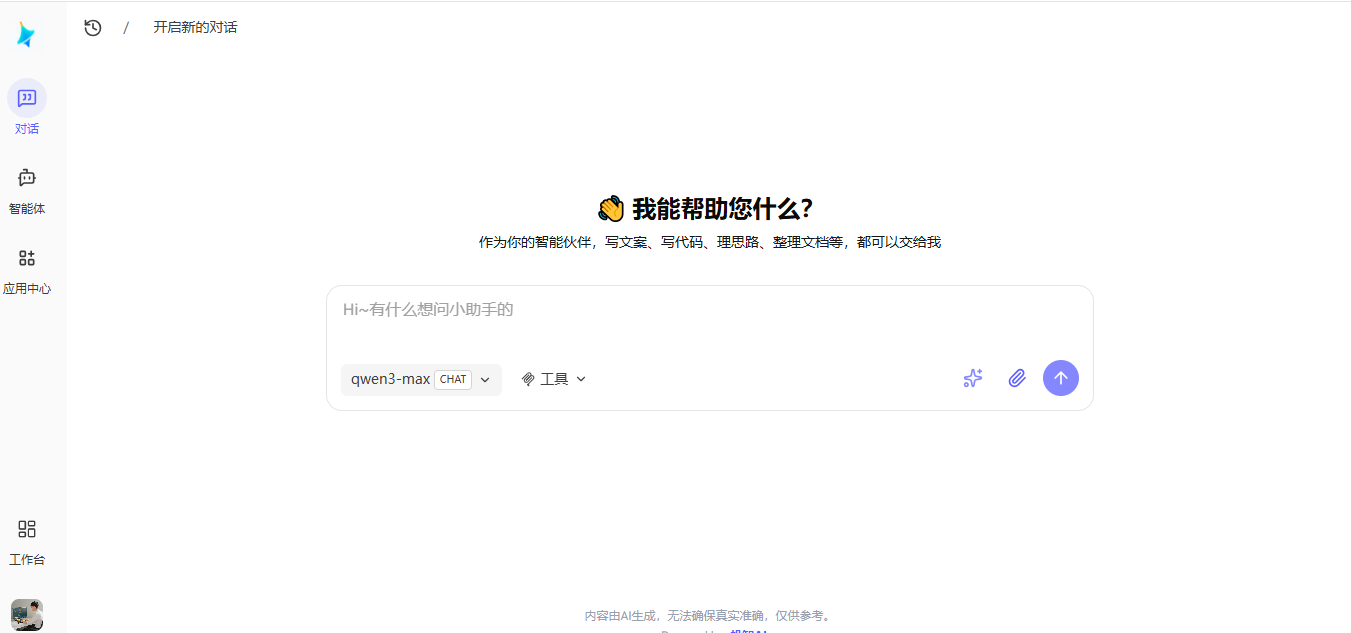Click the attachment paperclip icon
The height and width of the screenshot is (633, 1351).
tap(1017, 378)
